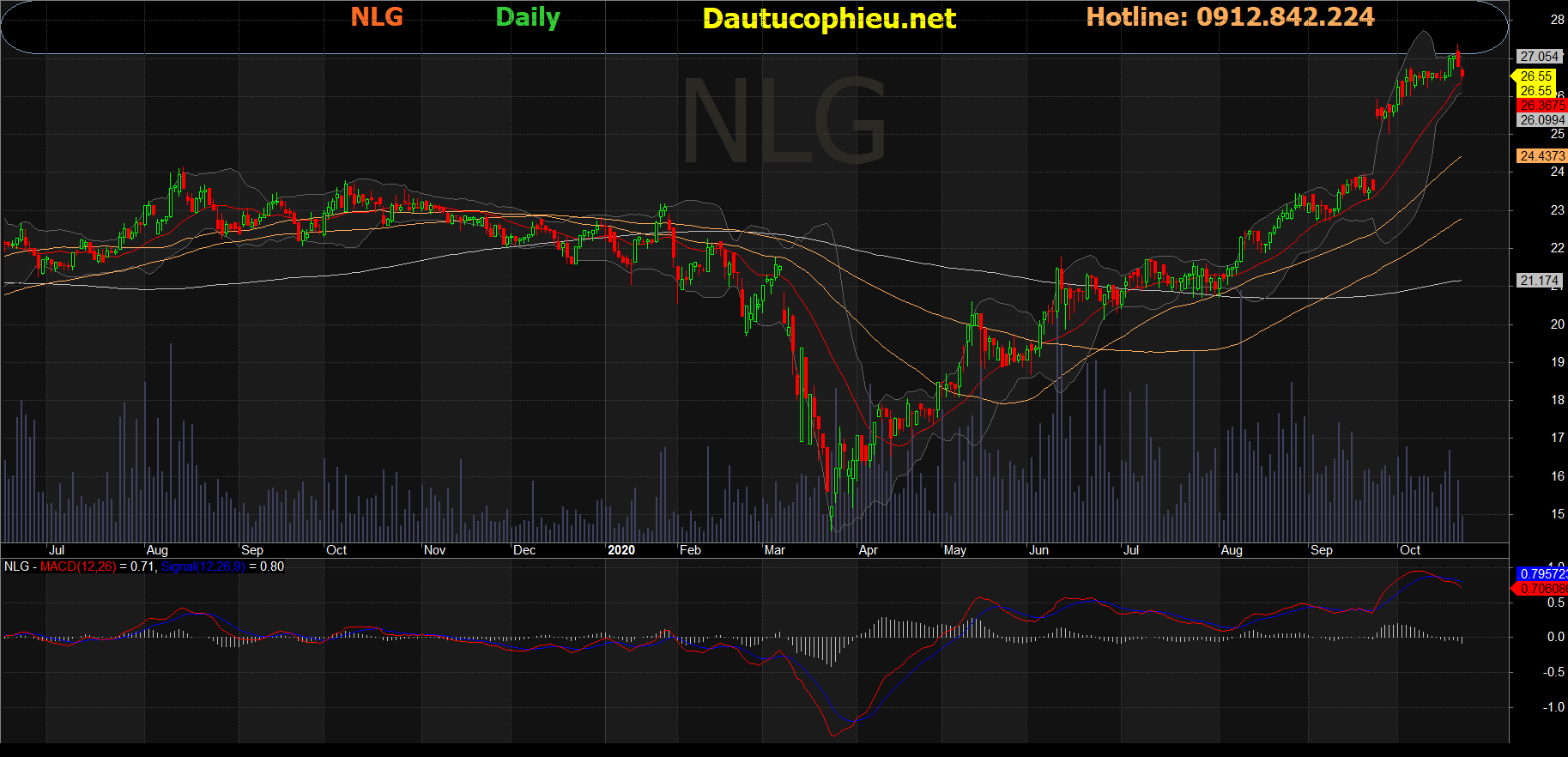Click the NLG ticker title
This screenshot has width=1568, height=757.
377,17
